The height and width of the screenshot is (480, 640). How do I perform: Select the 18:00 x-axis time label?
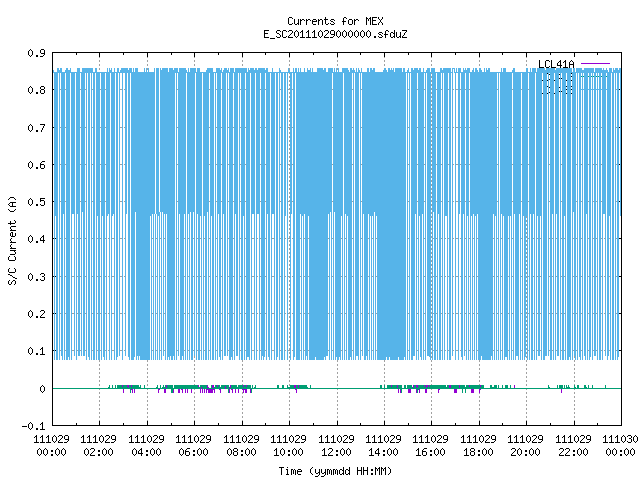click(478, 452)
